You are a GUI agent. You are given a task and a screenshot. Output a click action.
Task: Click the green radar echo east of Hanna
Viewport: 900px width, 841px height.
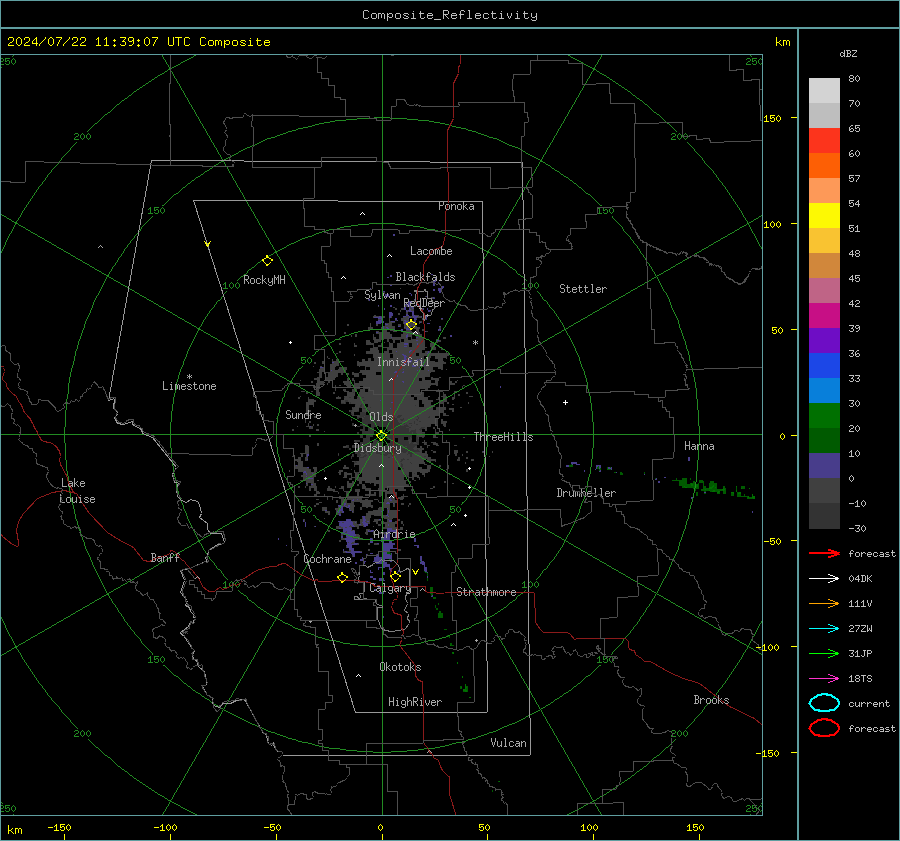pos(715,488)
